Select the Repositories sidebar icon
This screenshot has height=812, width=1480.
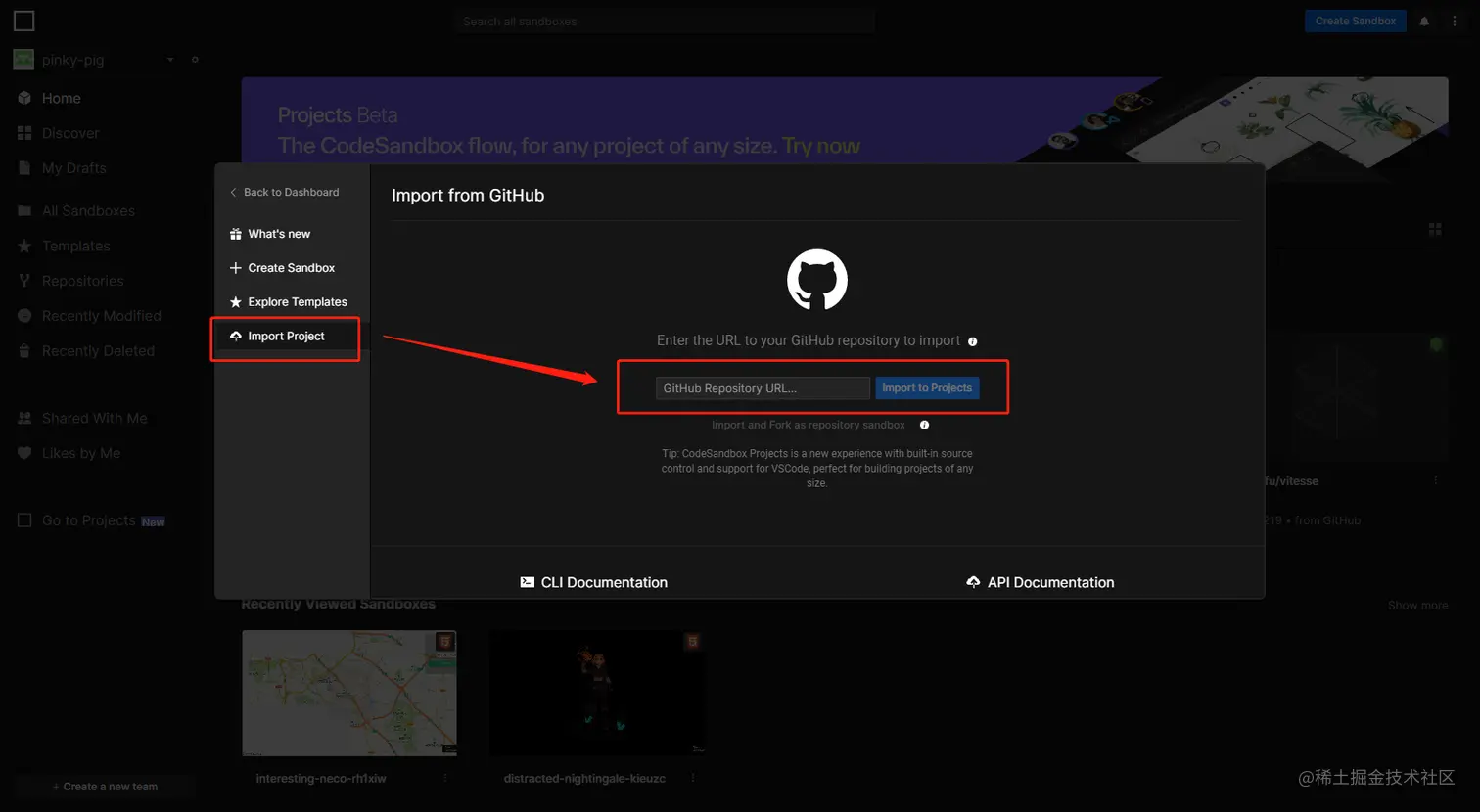click(x=23, y=281)
